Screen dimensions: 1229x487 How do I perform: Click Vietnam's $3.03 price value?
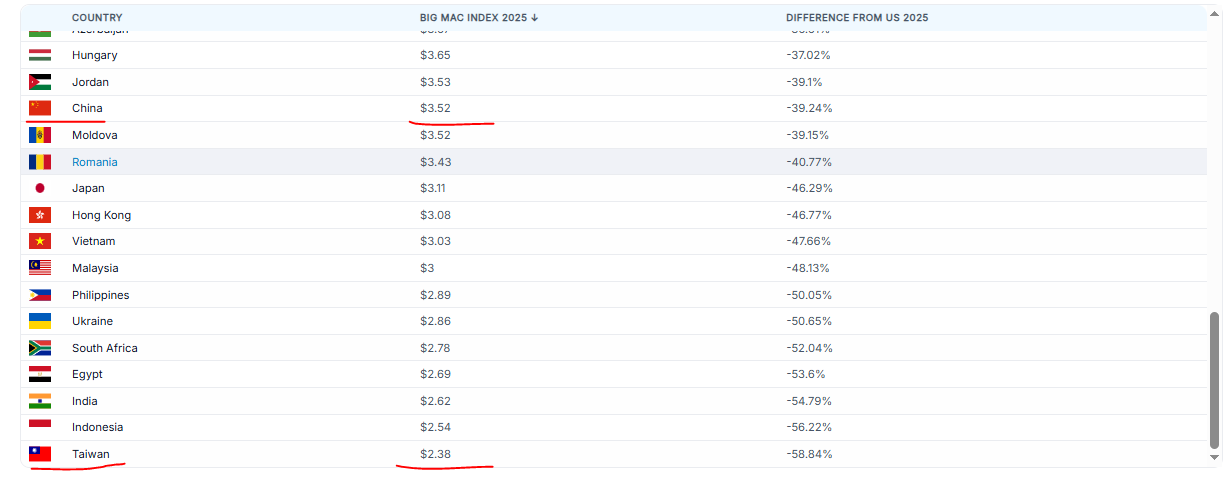coord(435,241)
